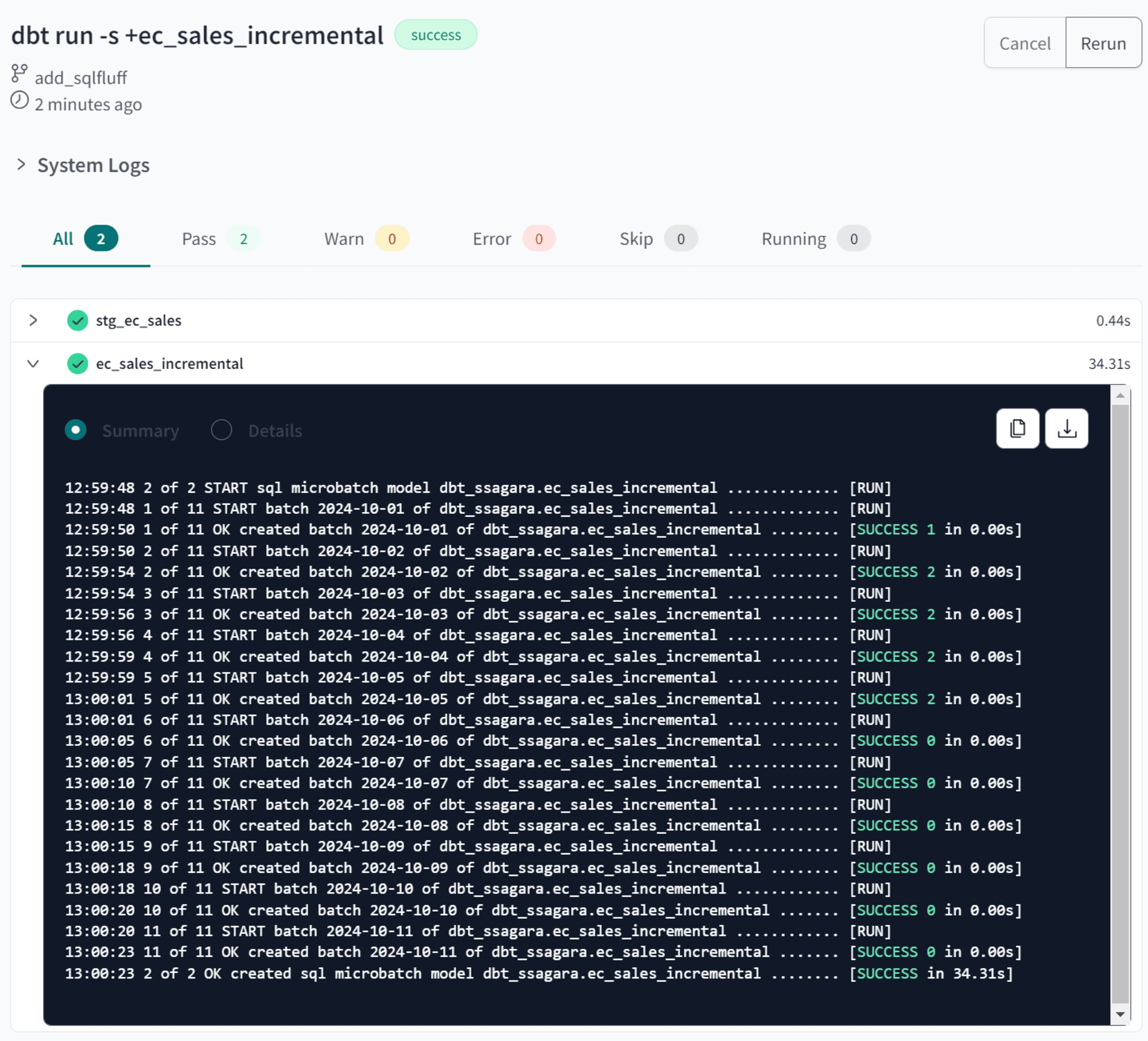Screen dimensions: 1148x1041
Task: Click the 0.44s duration value
Action: point(1112,320)
